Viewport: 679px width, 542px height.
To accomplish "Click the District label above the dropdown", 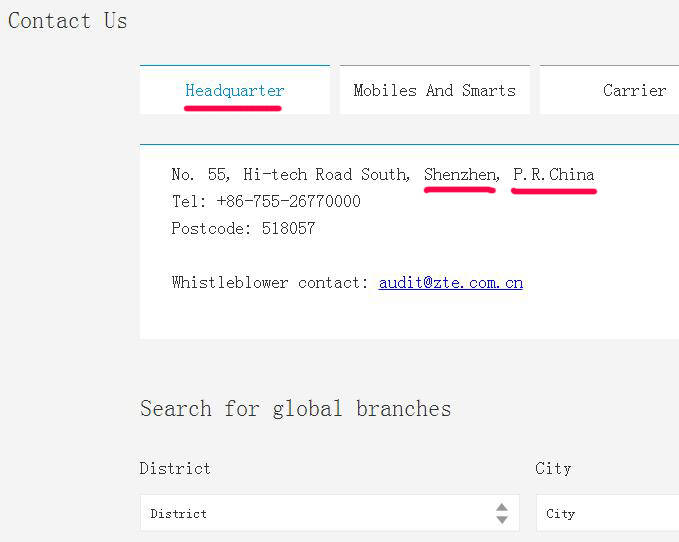I will click(175, 468).
